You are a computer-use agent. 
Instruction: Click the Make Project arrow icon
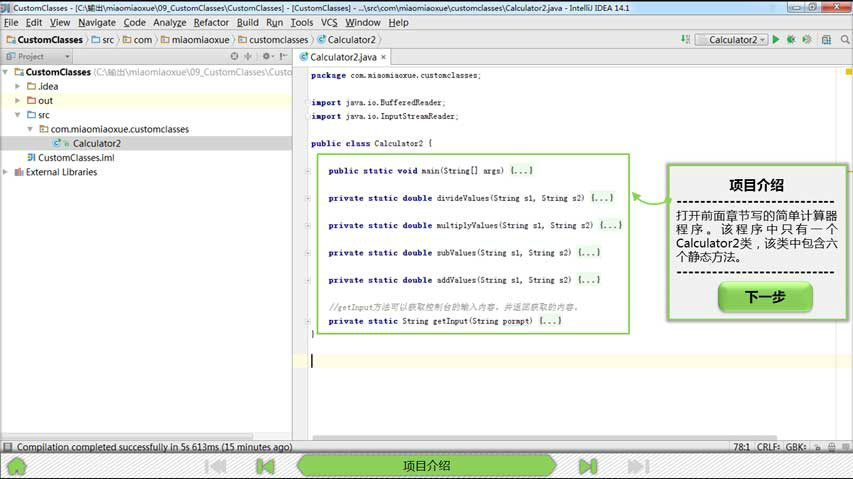click(685, 40)
